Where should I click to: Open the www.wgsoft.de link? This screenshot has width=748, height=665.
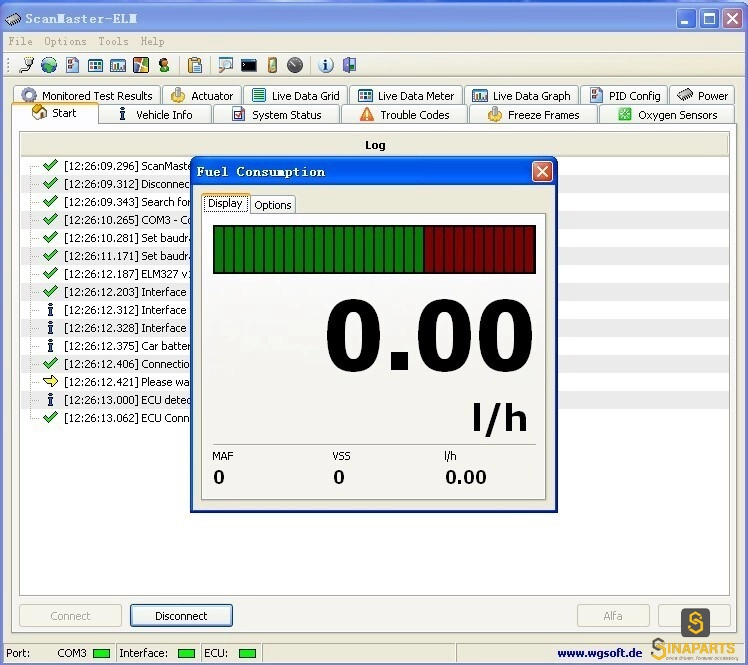click(600, 653)
